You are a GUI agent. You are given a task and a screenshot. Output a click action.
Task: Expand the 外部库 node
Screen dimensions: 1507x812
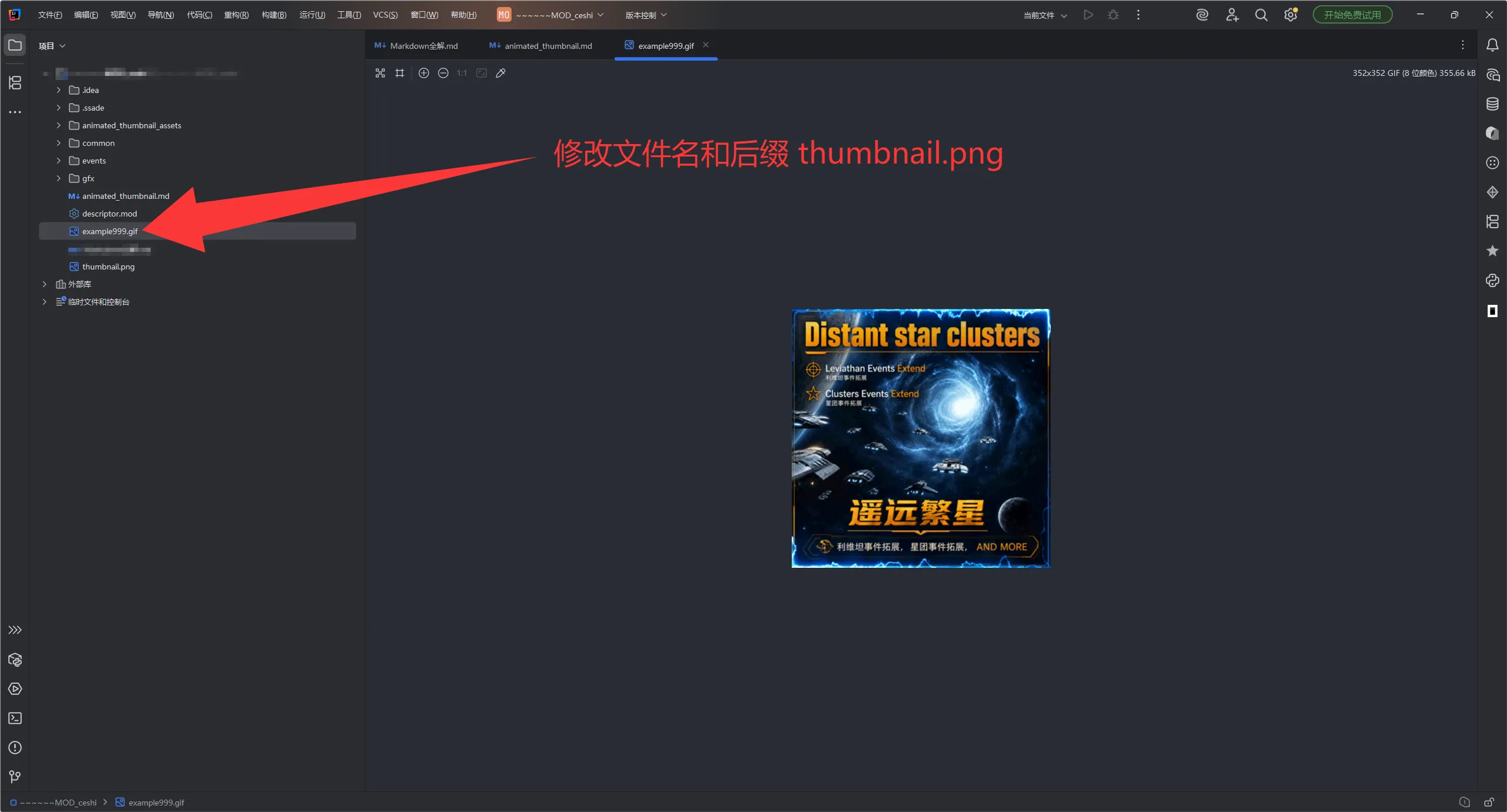tap(44, 284)
